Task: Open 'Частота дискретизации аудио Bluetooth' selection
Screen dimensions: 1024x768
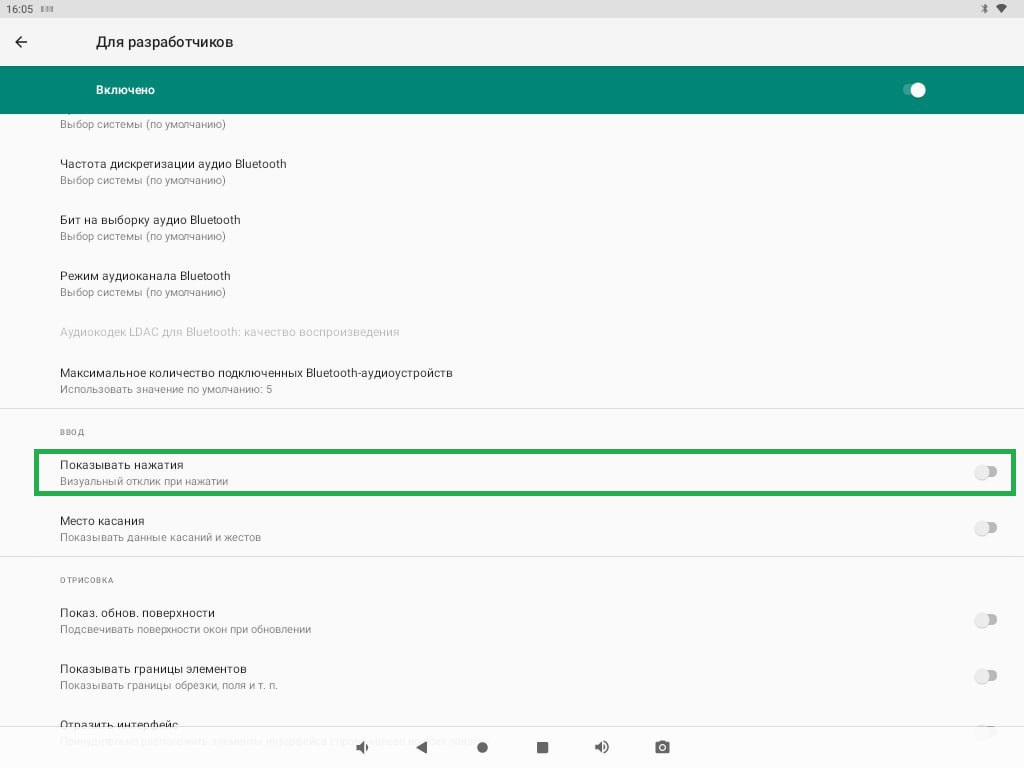Action: pos(173,171)
